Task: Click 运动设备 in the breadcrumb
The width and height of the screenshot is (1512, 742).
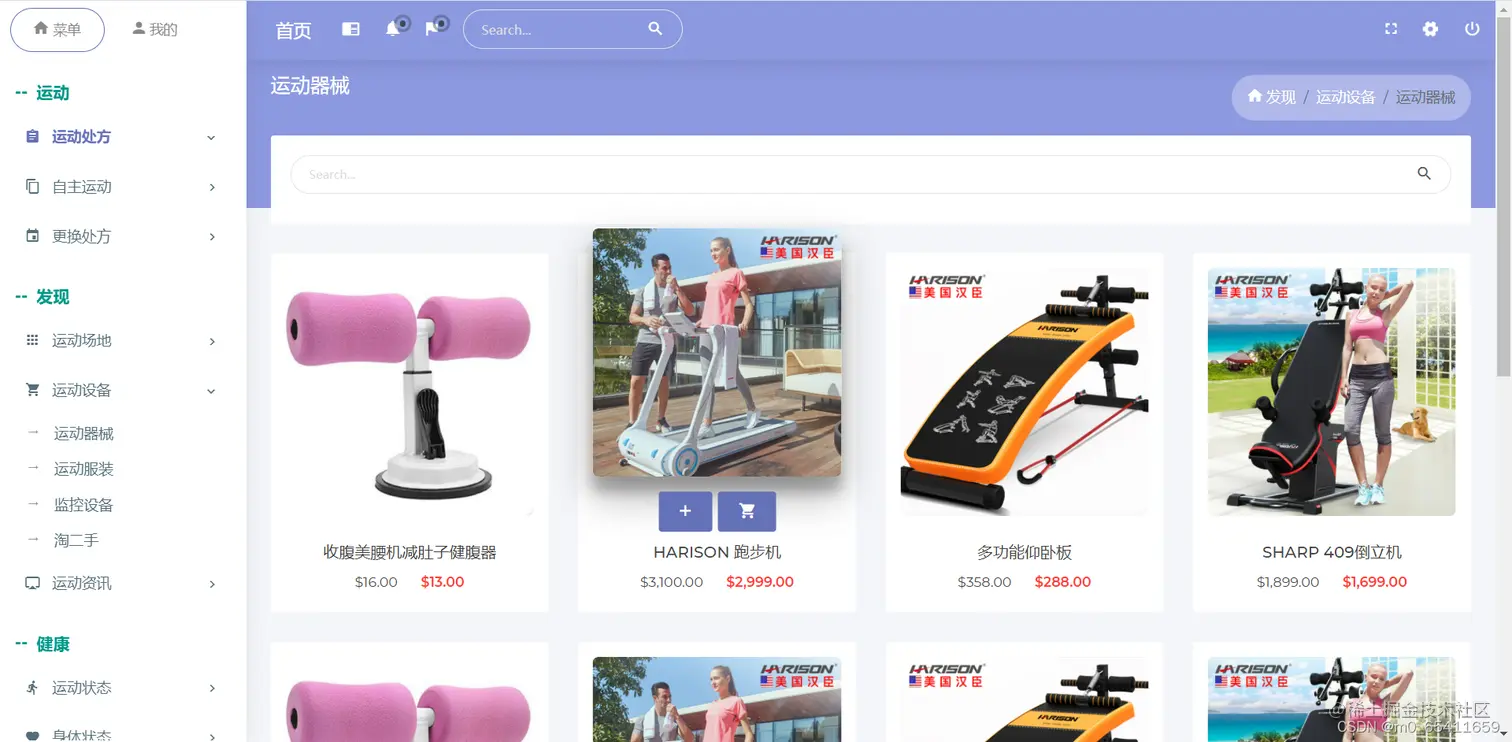Action: click(x=1345, y=97)
